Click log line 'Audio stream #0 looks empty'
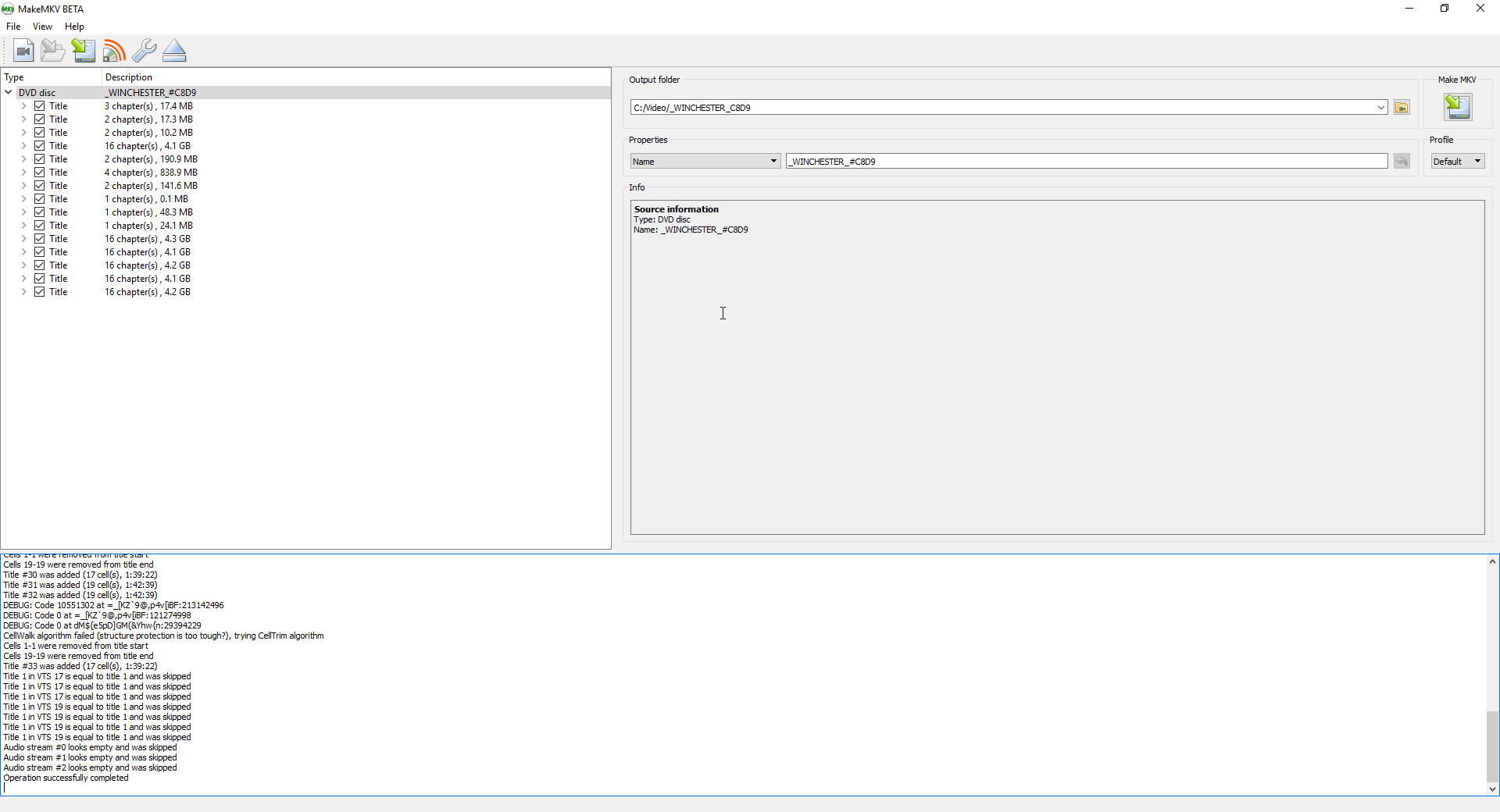This screenshot has width=1500, height=812. [x=91, y=748]
